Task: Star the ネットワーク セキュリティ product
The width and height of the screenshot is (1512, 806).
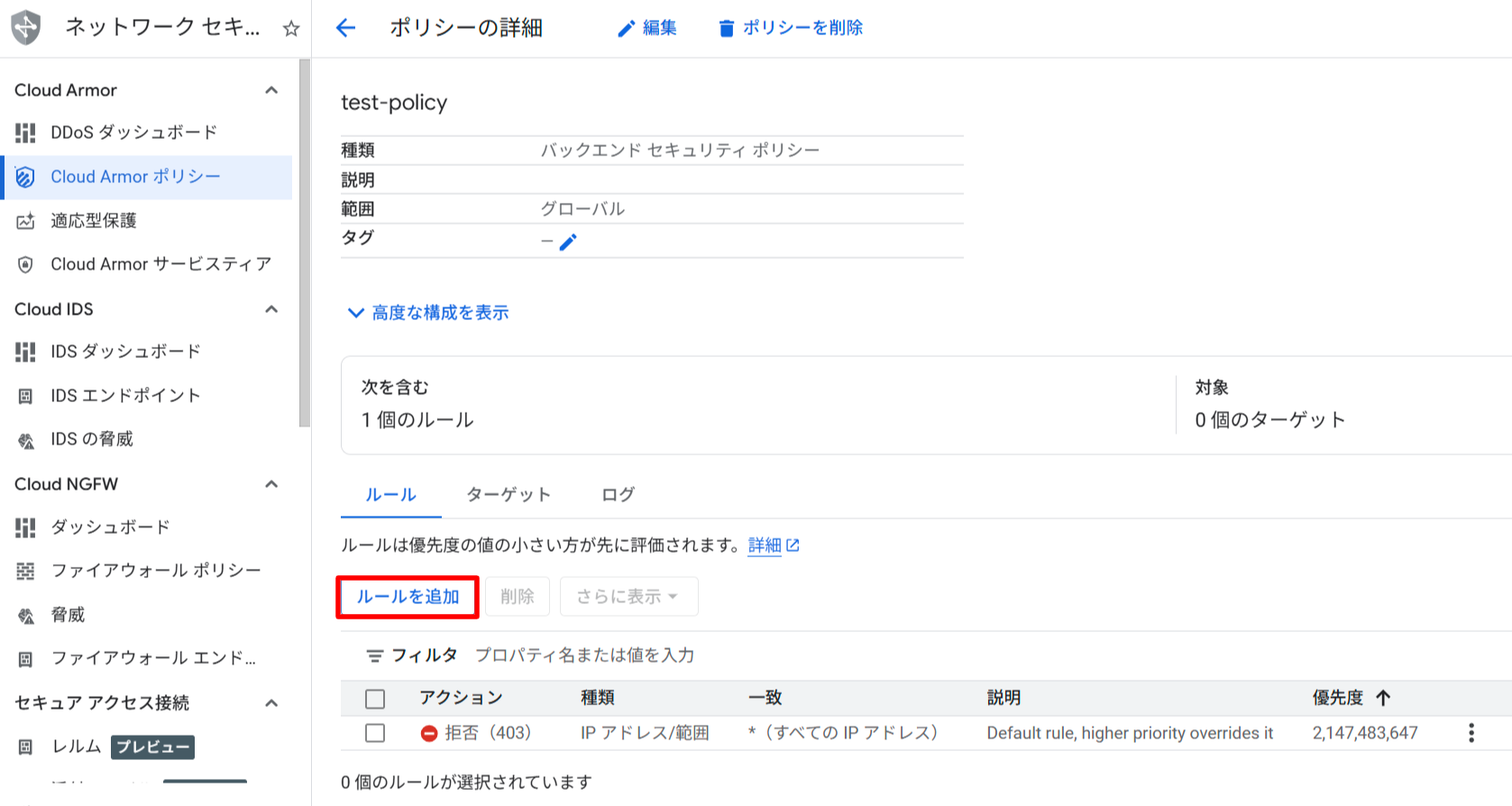Action: [290, 29]
